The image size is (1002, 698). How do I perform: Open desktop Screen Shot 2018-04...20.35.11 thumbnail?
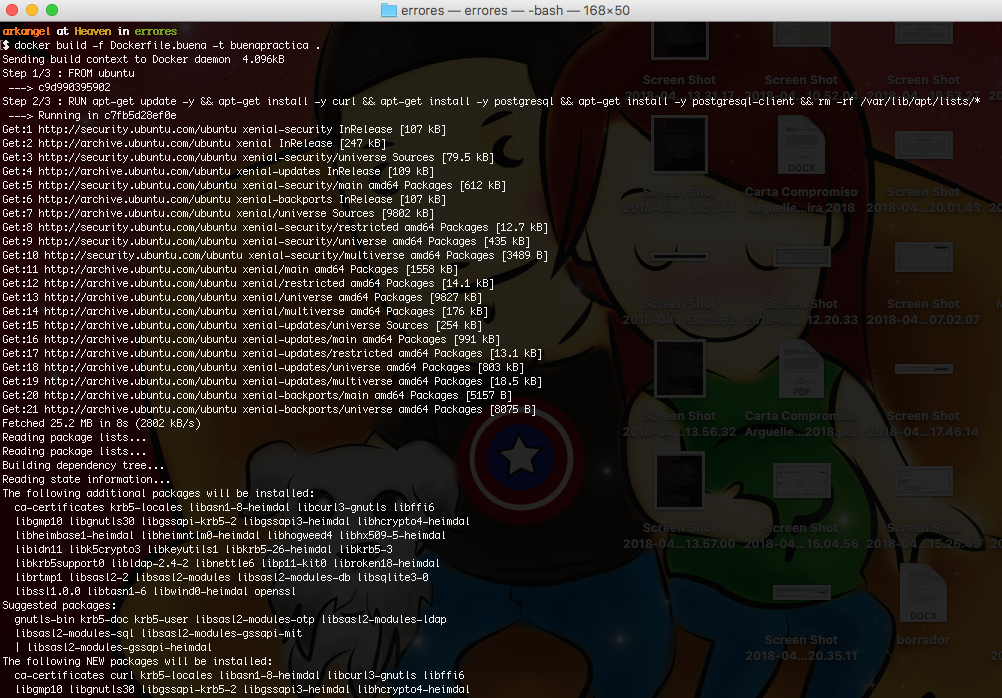pos(801,593)
